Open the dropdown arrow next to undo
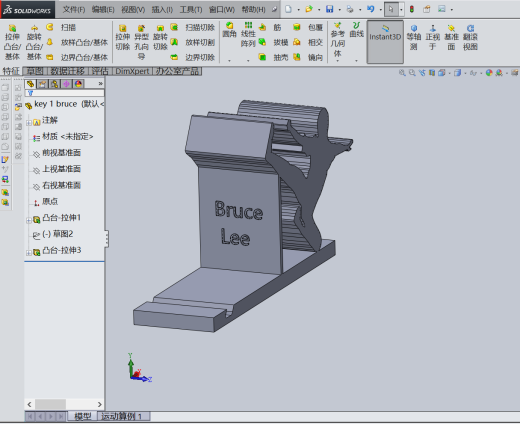520x424 pixels. pyautogui.click(x=381, y=10)
